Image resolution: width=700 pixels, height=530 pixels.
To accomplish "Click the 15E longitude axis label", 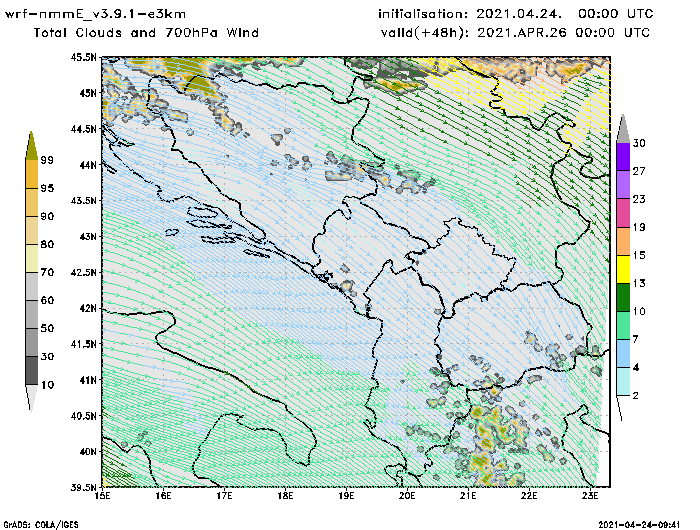I will point(103,496).
